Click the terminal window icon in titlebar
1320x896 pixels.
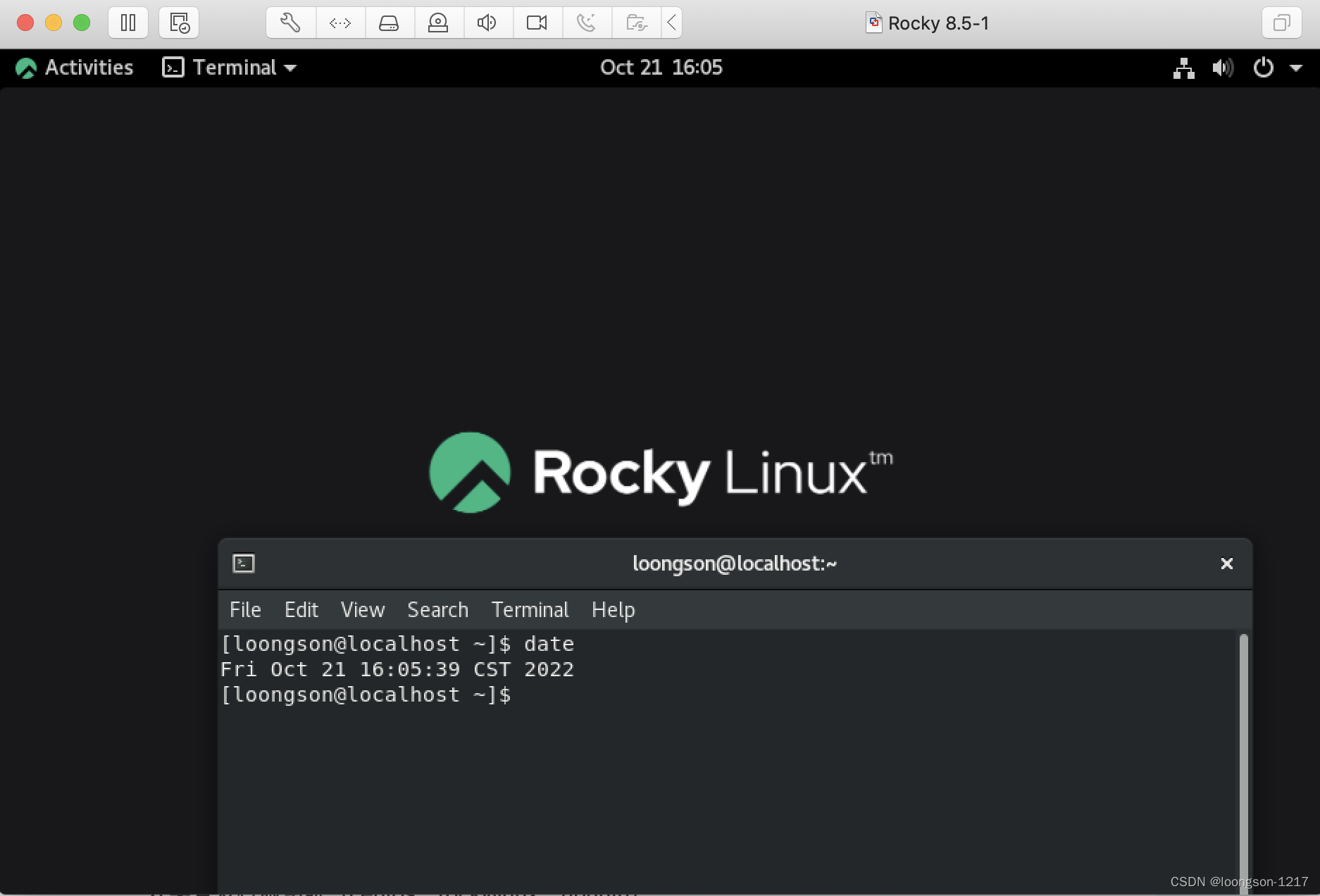tap(244, 564)
